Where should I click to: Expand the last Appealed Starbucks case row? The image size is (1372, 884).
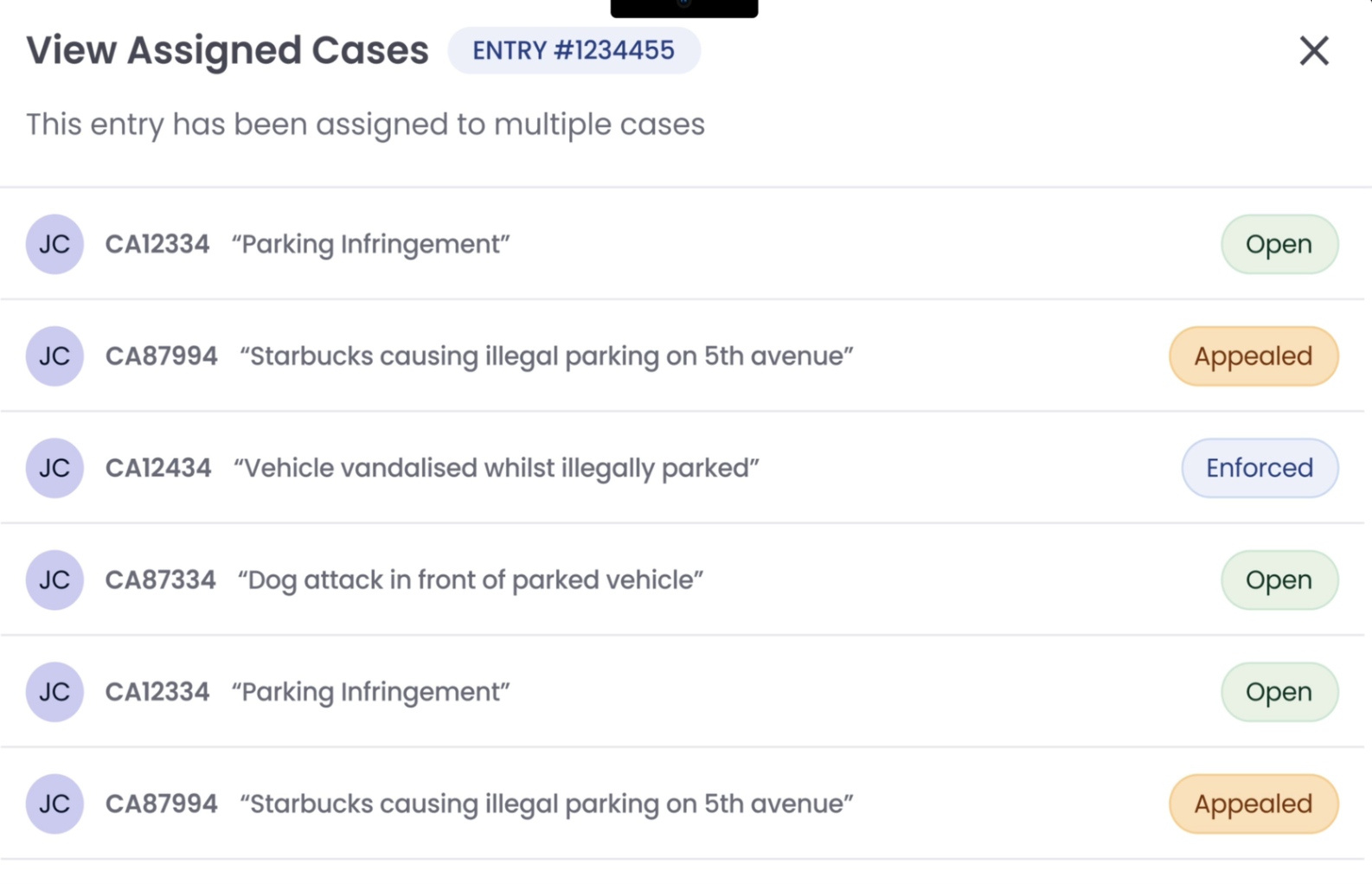pos(606,804)
